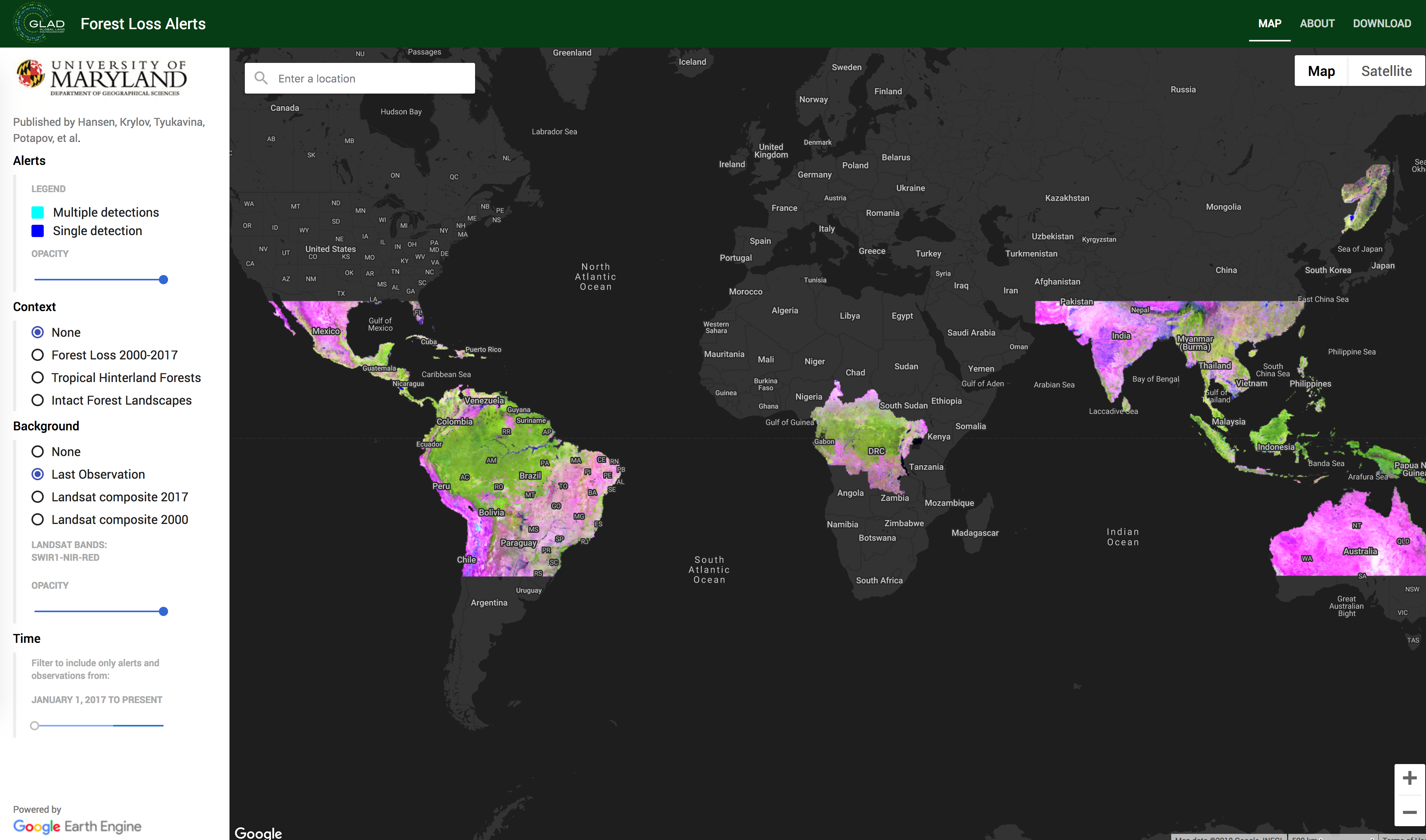
Task: Select Tropical Hinterland Forests option
Action: click(x=37, y=377)
